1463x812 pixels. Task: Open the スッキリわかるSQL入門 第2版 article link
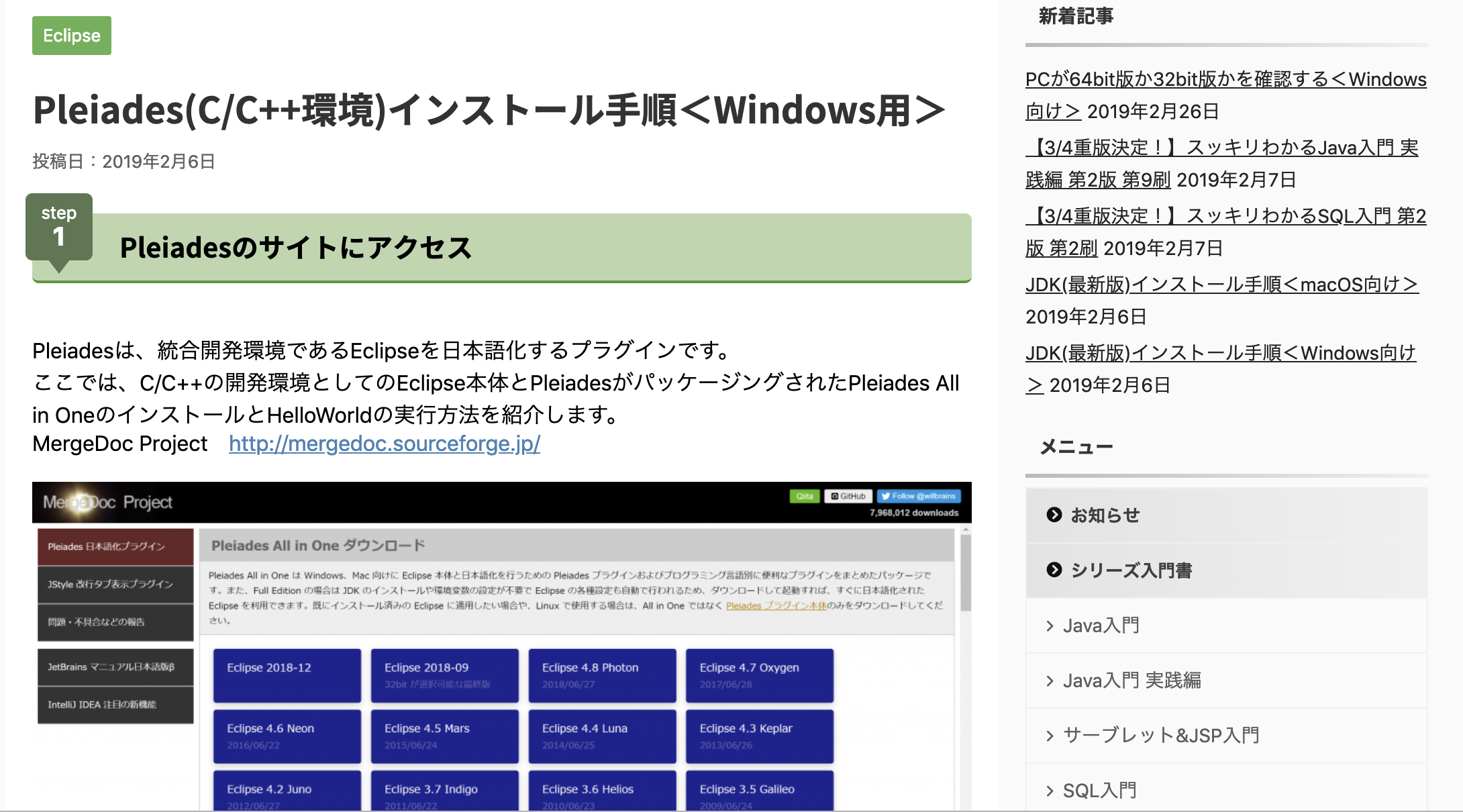pyautogui.click(x=1225, y=232)
